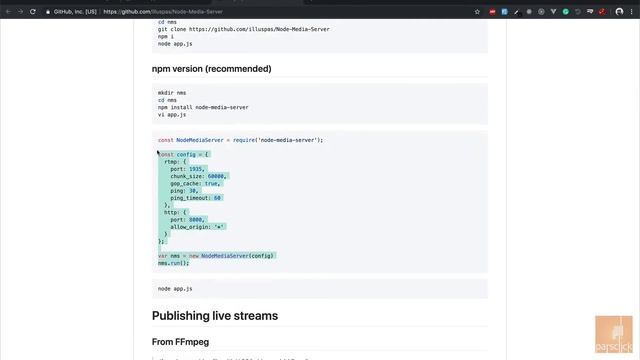Open the Chrome profile avatar
The height and width of the screenshot is (360, 640).
click(x=619, y=12)
